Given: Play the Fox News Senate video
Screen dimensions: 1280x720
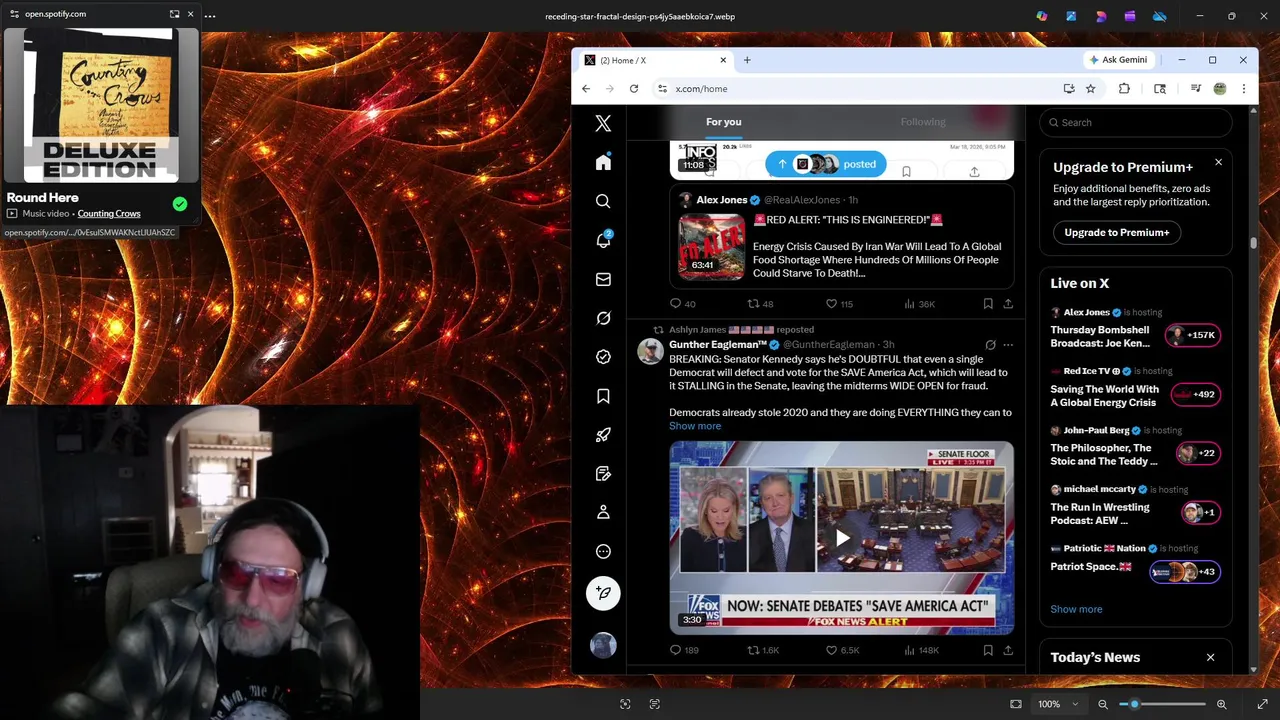Looking at the screenshot, I should (842, 538).
